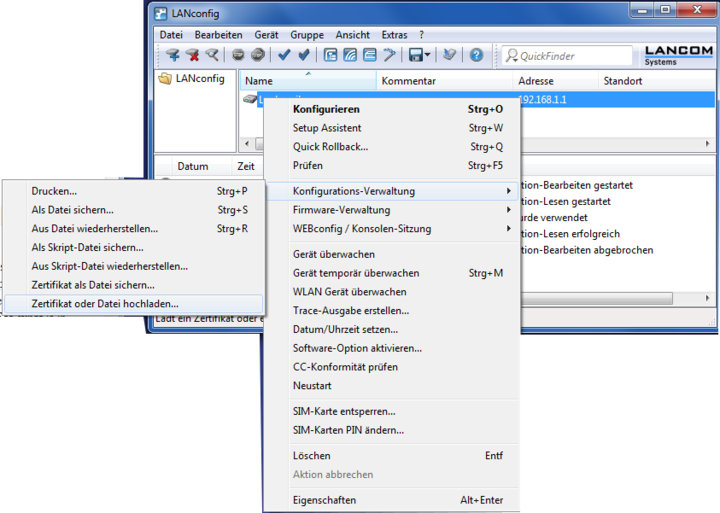Click the search devices magnifier toolbar icon
This screenshot has width=720, height=513.
point(212,55)
